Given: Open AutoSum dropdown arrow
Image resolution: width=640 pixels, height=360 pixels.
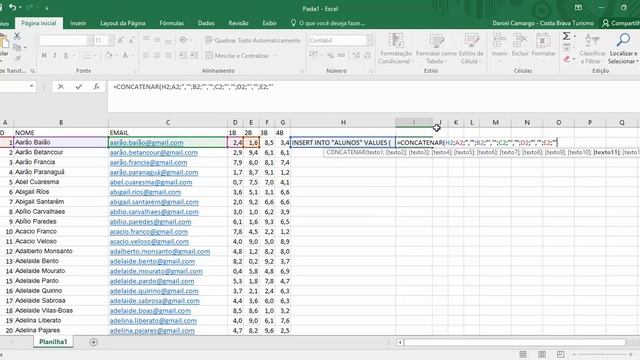Looking at the screenshot, I should tap(575, 37).
